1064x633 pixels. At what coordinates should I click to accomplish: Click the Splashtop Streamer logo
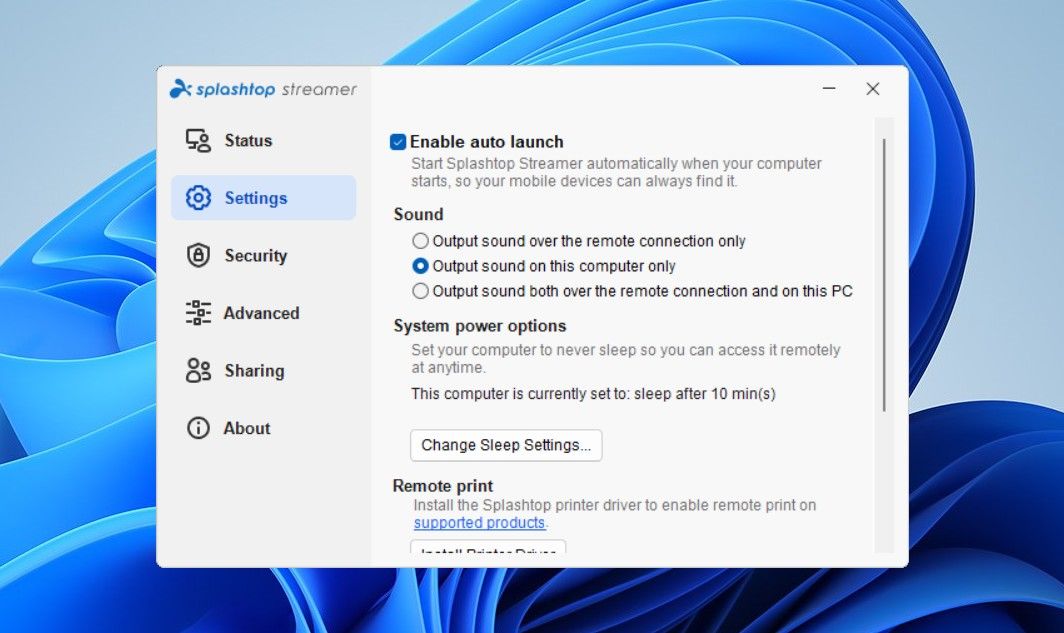(x=263, y=89)
